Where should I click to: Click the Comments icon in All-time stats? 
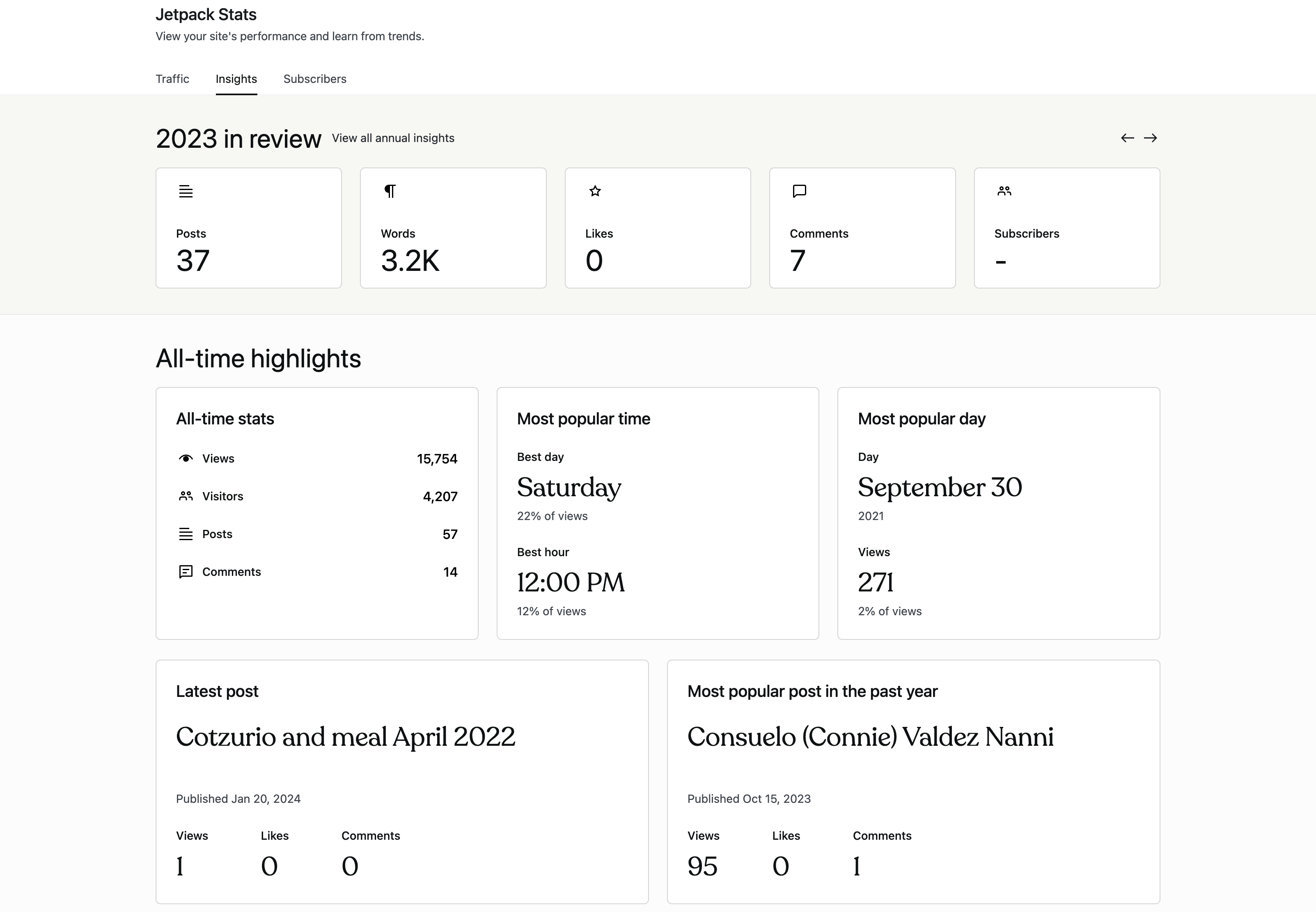(186, 571)
